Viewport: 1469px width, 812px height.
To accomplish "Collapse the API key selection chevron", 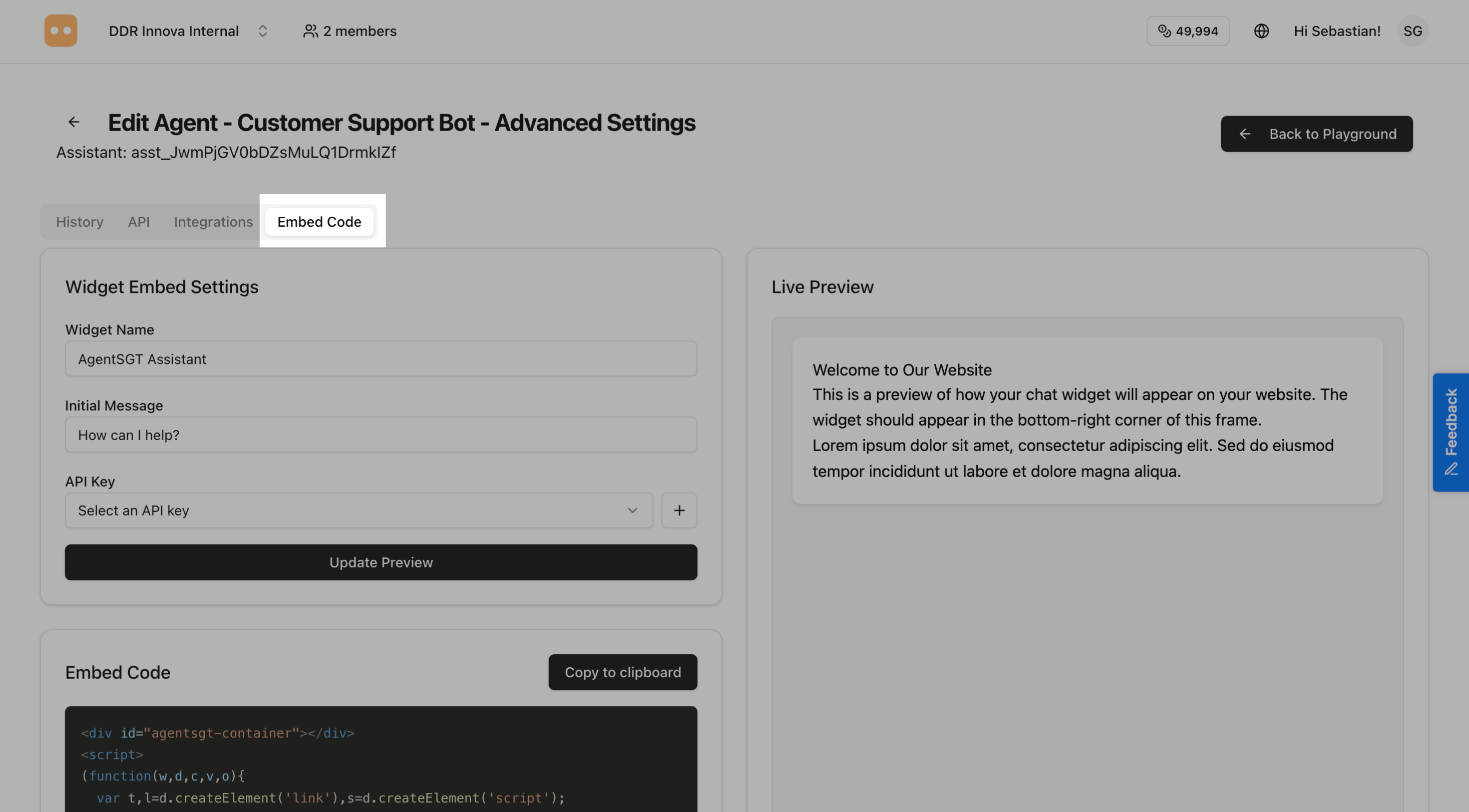I will [632, 510].
